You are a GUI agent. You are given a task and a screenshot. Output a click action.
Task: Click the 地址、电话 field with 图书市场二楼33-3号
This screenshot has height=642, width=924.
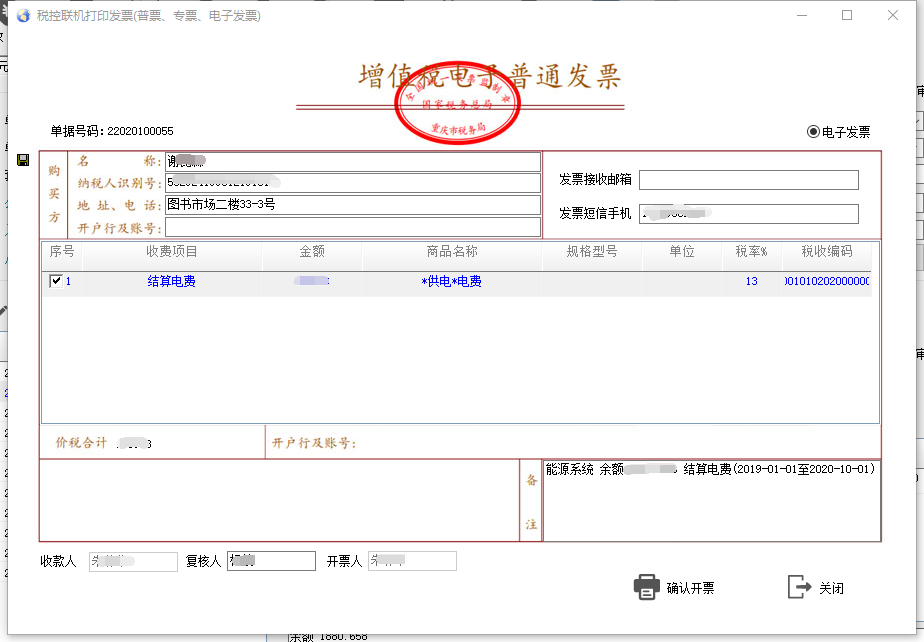click(x=352, y=205)
